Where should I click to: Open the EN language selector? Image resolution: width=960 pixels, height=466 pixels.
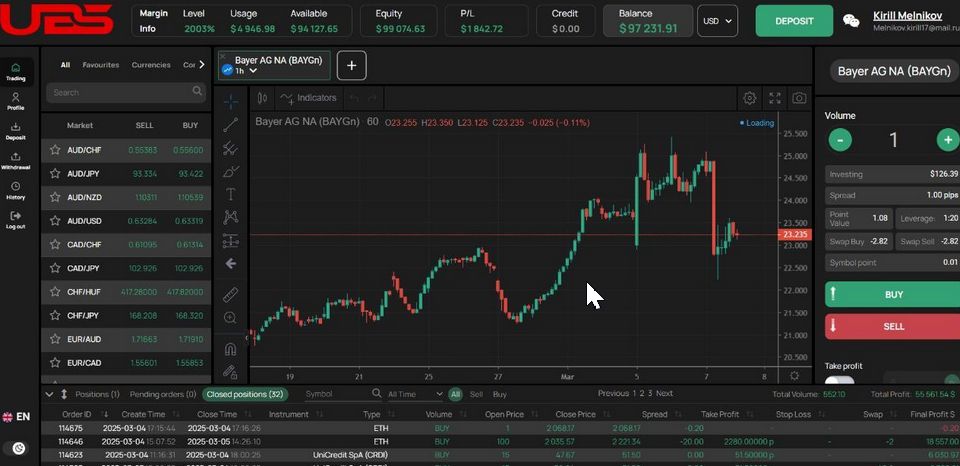click(x=17, y=417)
